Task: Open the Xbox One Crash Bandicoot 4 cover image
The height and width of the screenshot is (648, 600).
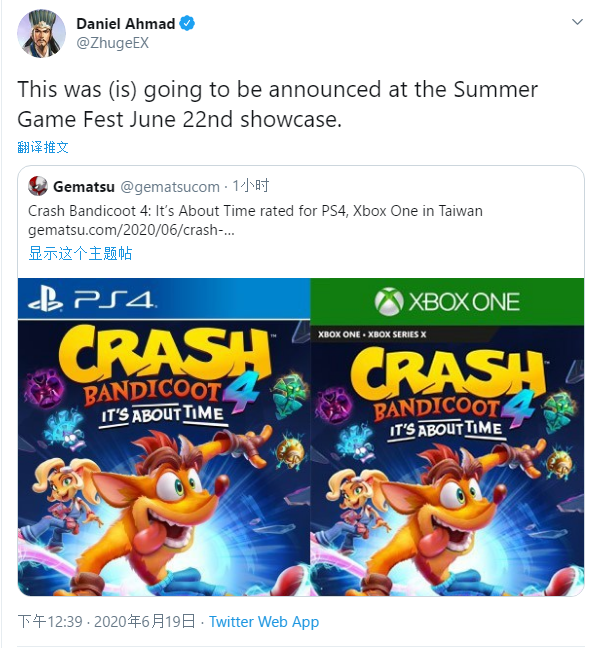Action: [447, 437]
